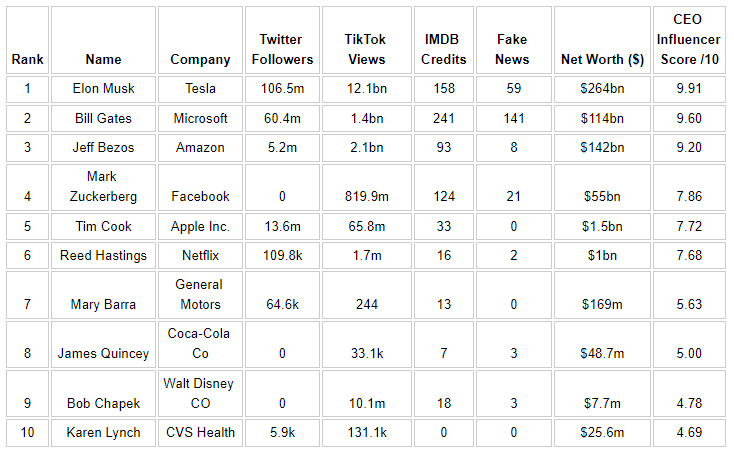Select the Jeff Bezos name cell
Screen dimensions: 734x453
coord(103,148)
